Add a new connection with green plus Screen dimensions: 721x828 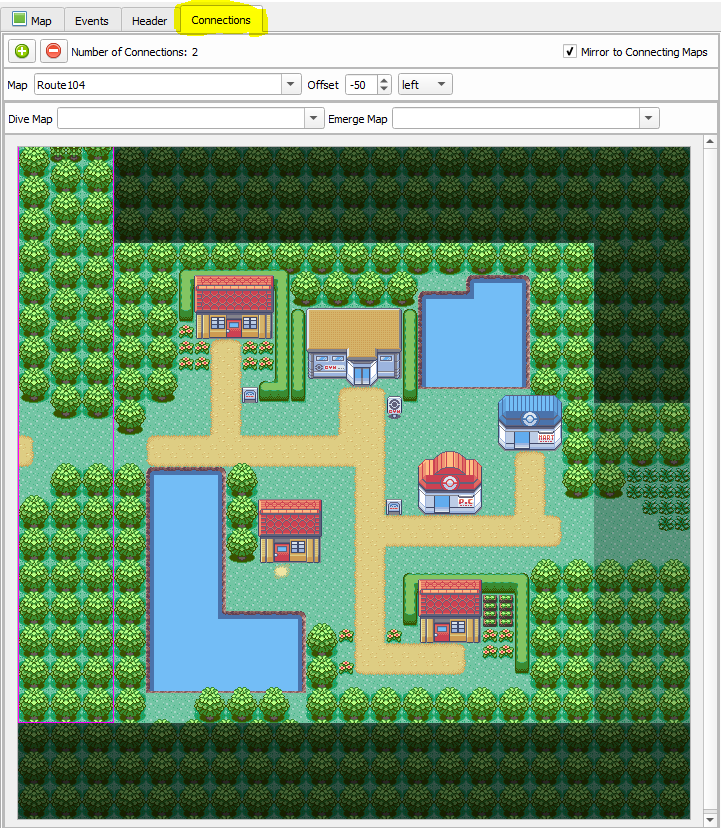(x=22, y=51)
